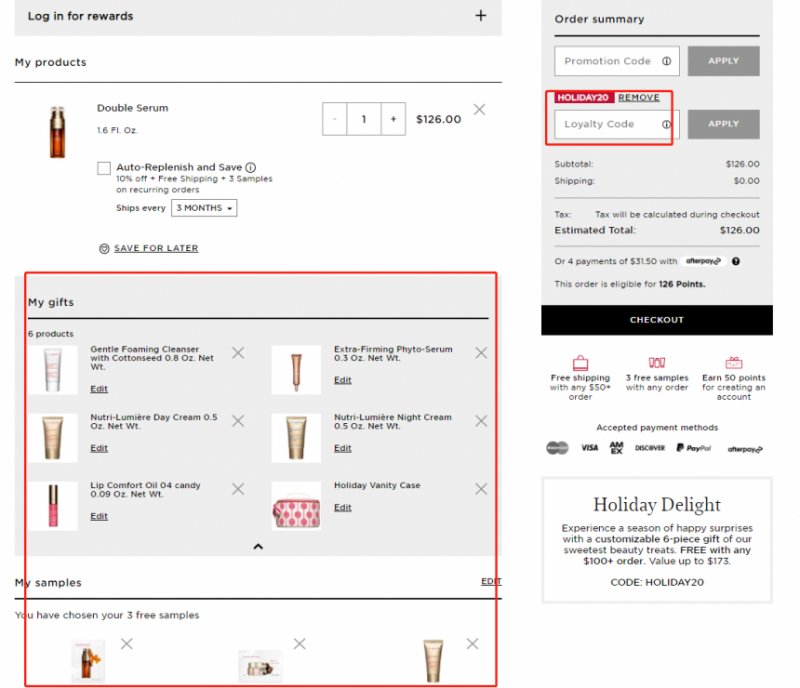Click Auto-Replenish info icon
This screenshot has width=800, height=688.
pyautogui.click(x=251, y=167)
